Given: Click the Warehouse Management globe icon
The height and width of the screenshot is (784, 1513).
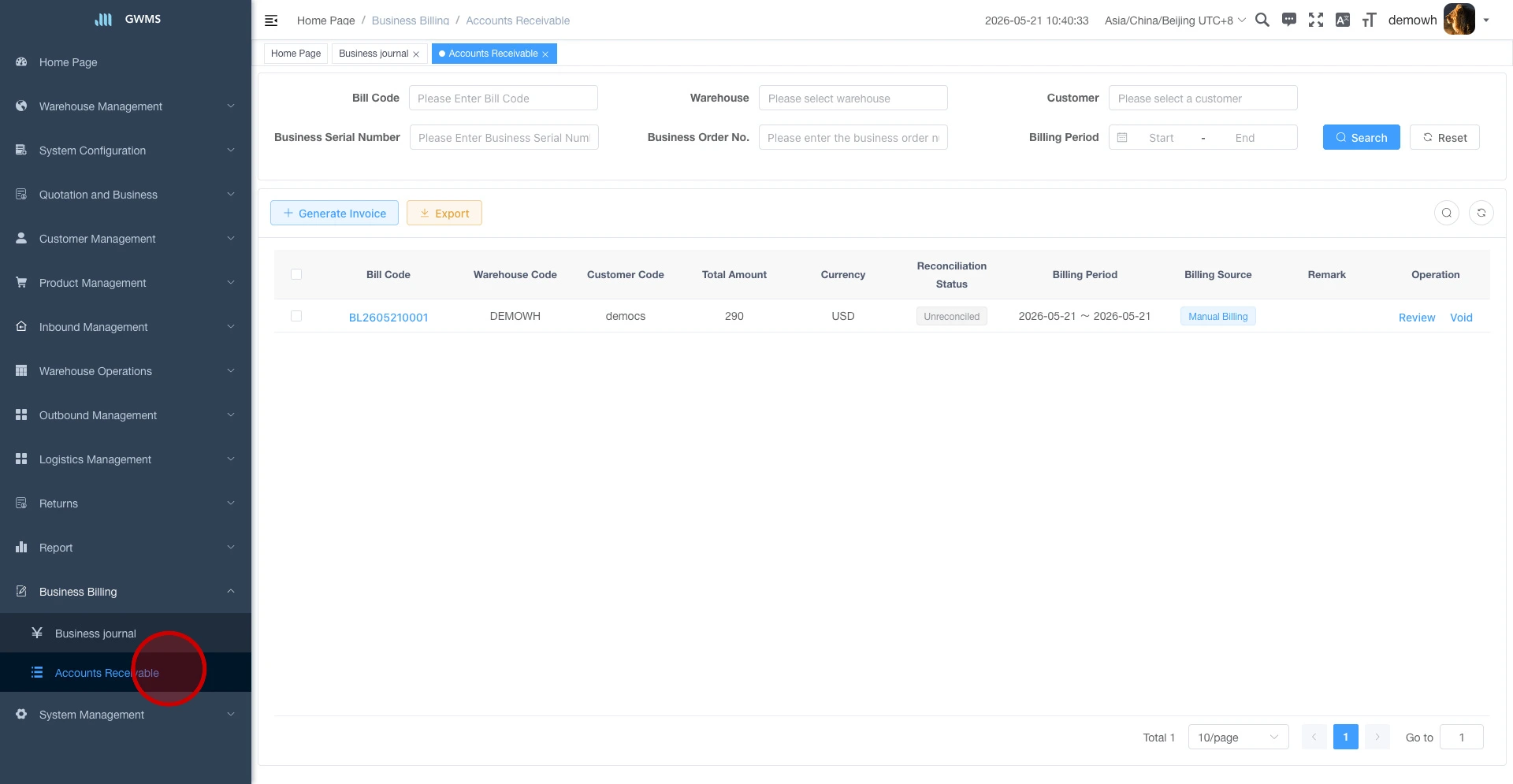Looking at the screenshot, I should [21, 106].
